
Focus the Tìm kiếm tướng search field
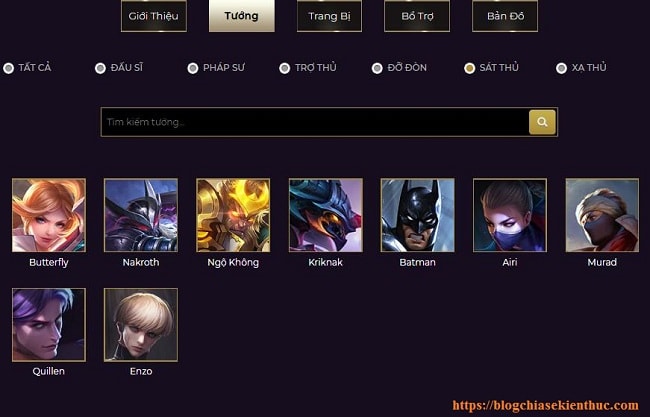(315, 122)
